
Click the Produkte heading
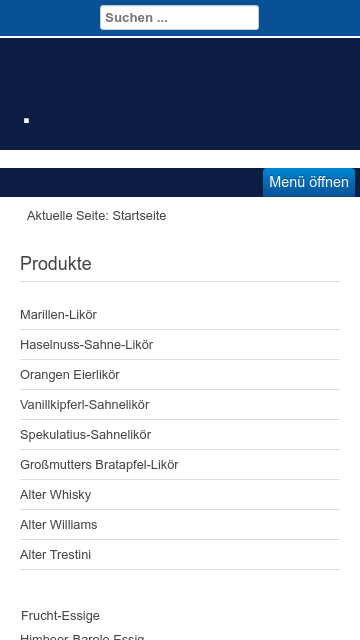[56, 264]
